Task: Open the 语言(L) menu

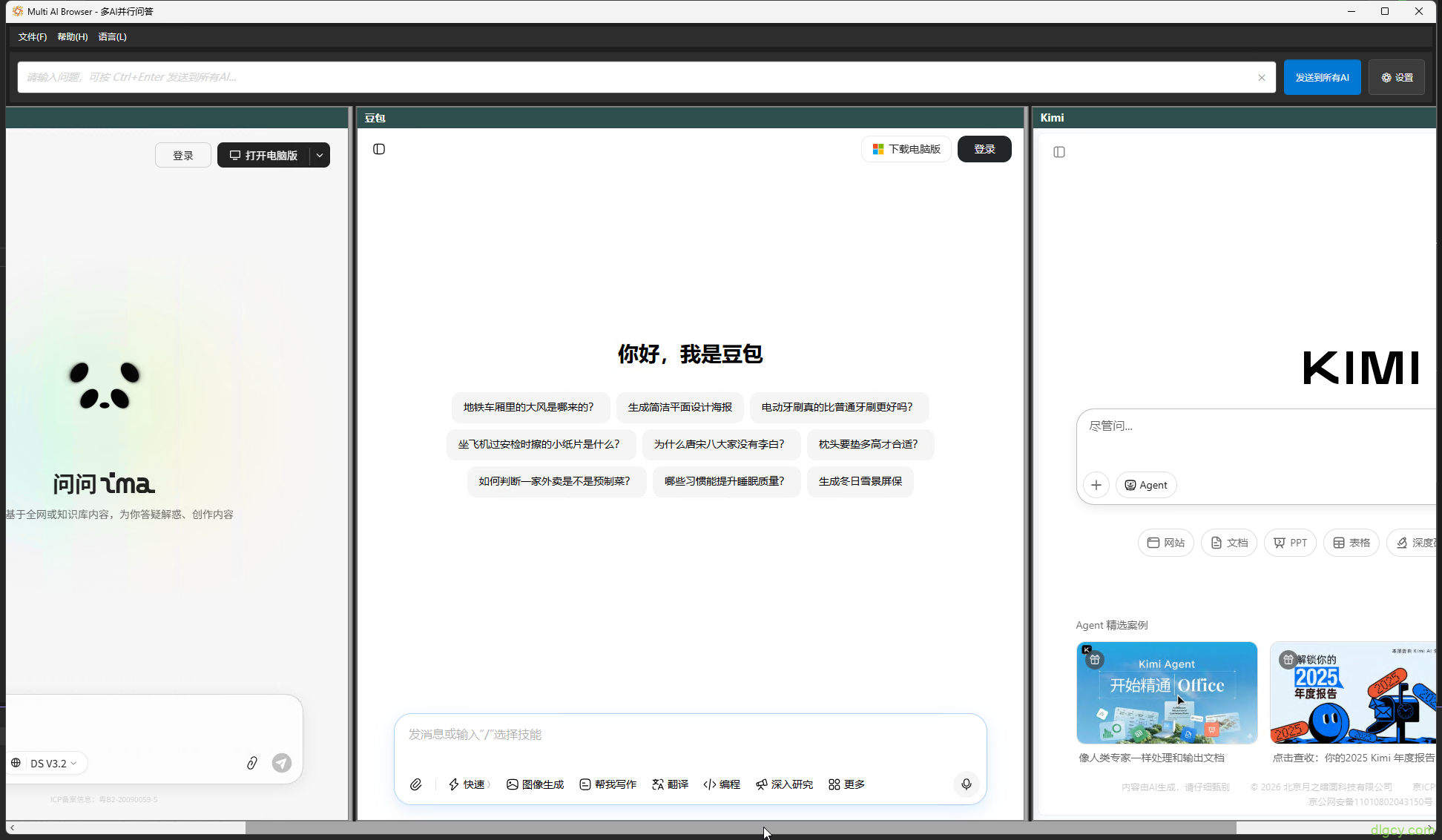Action: coord(112,36)
